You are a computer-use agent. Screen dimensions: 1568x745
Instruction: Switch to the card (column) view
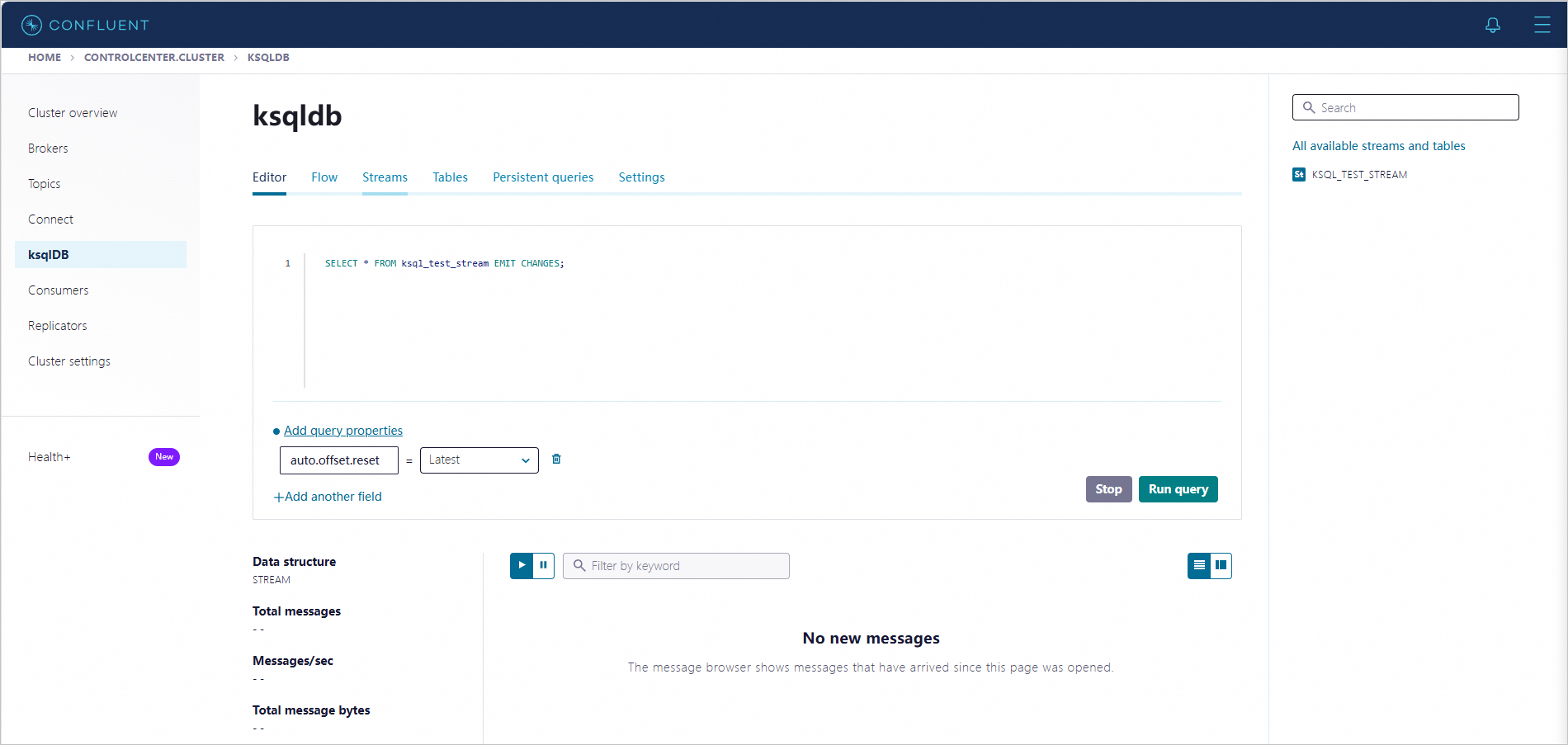pos(1221,565)
